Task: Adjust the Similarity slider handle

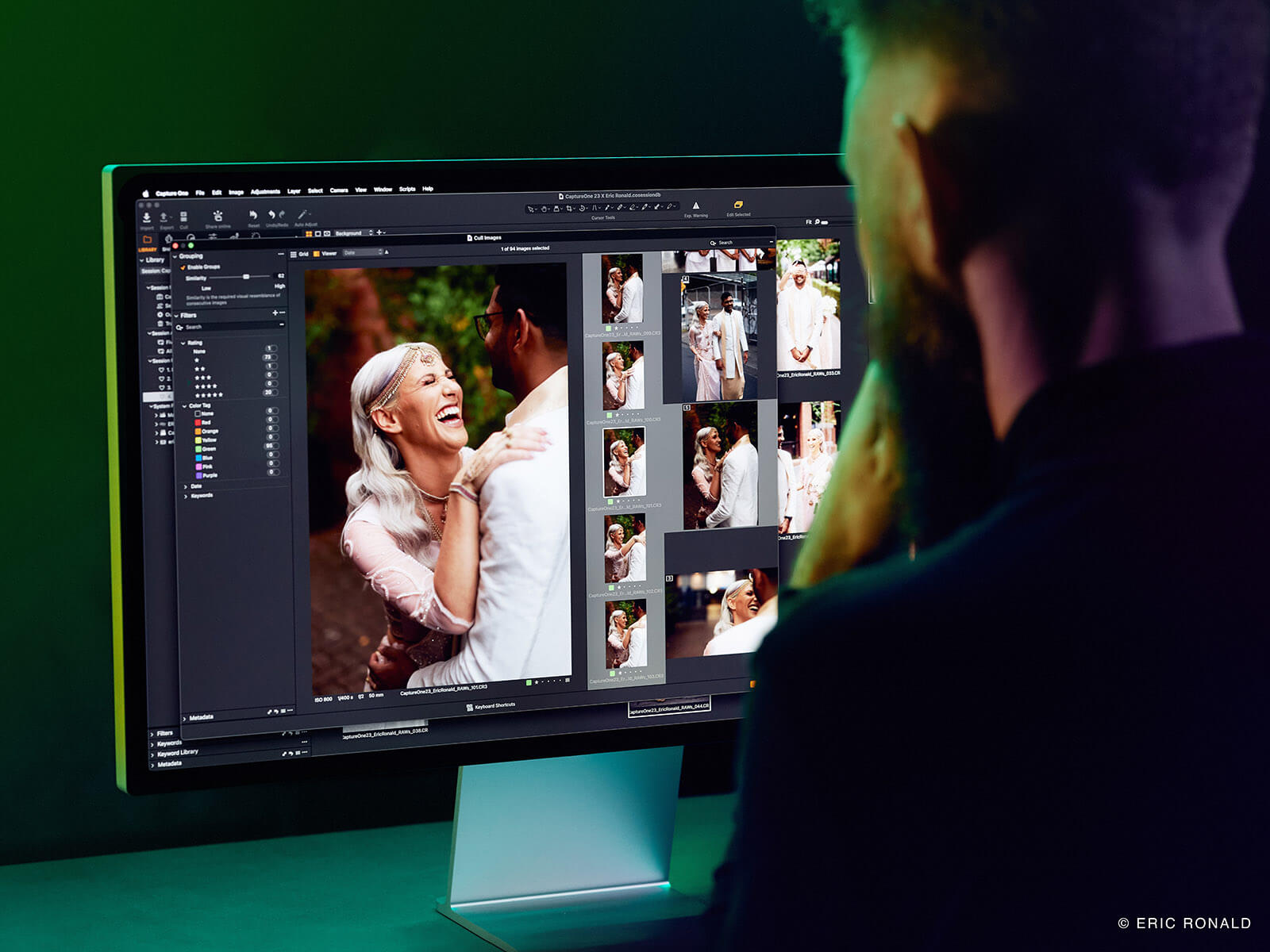Action: [246, 277]
